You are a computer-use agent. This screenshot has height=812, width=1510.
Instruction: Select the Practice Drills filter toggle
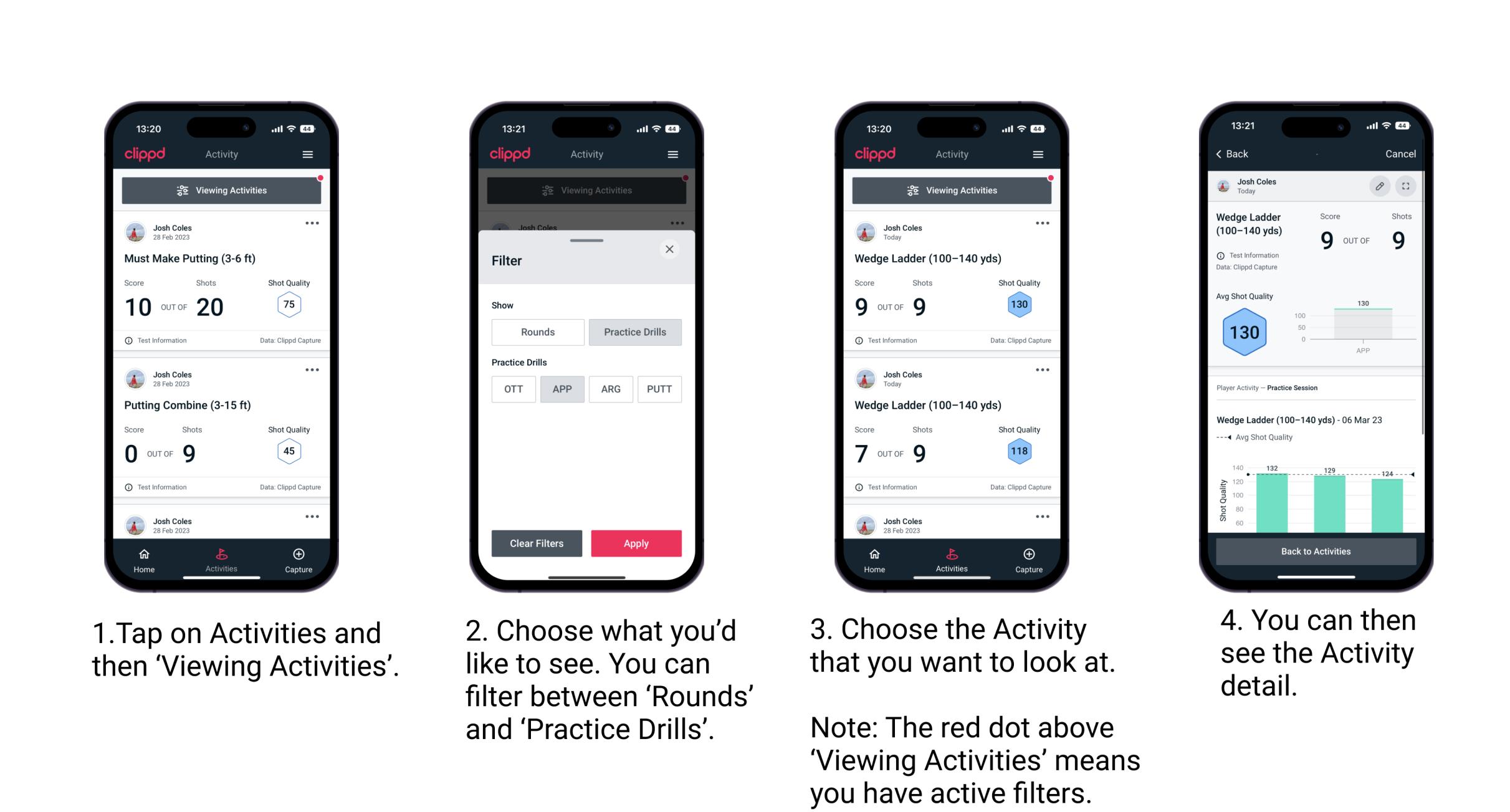(x=634, y=332)
